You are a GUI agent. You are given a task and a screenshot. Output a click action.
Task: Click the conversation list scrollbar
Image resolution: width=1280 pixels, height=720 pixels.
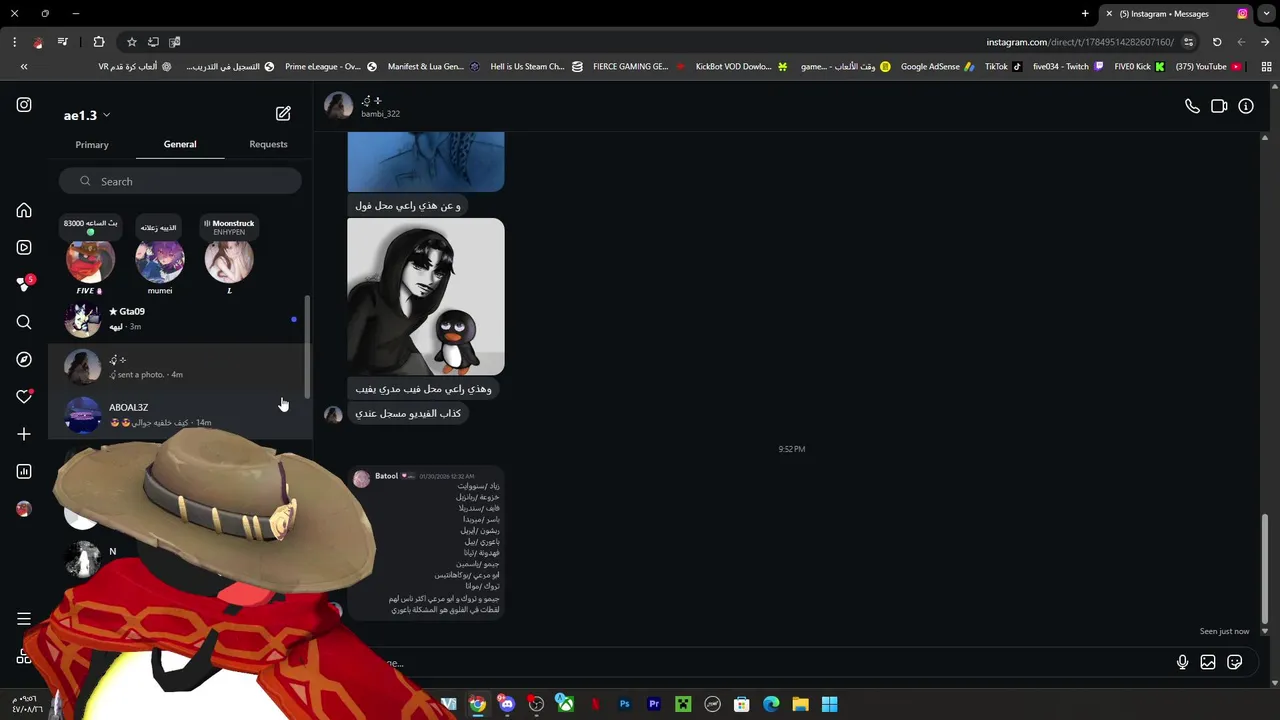308,345
